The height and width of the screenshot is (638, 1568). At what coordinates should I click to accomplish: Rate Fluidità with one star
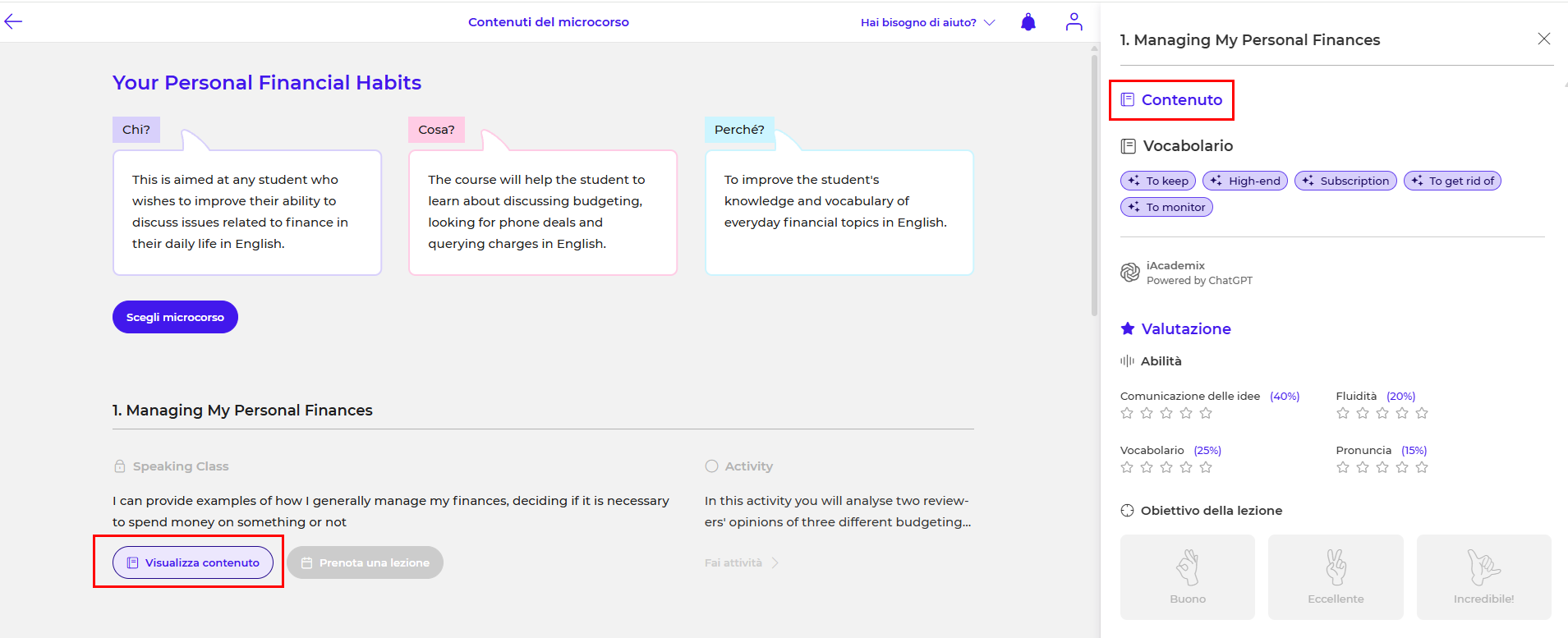point(1343,413)
